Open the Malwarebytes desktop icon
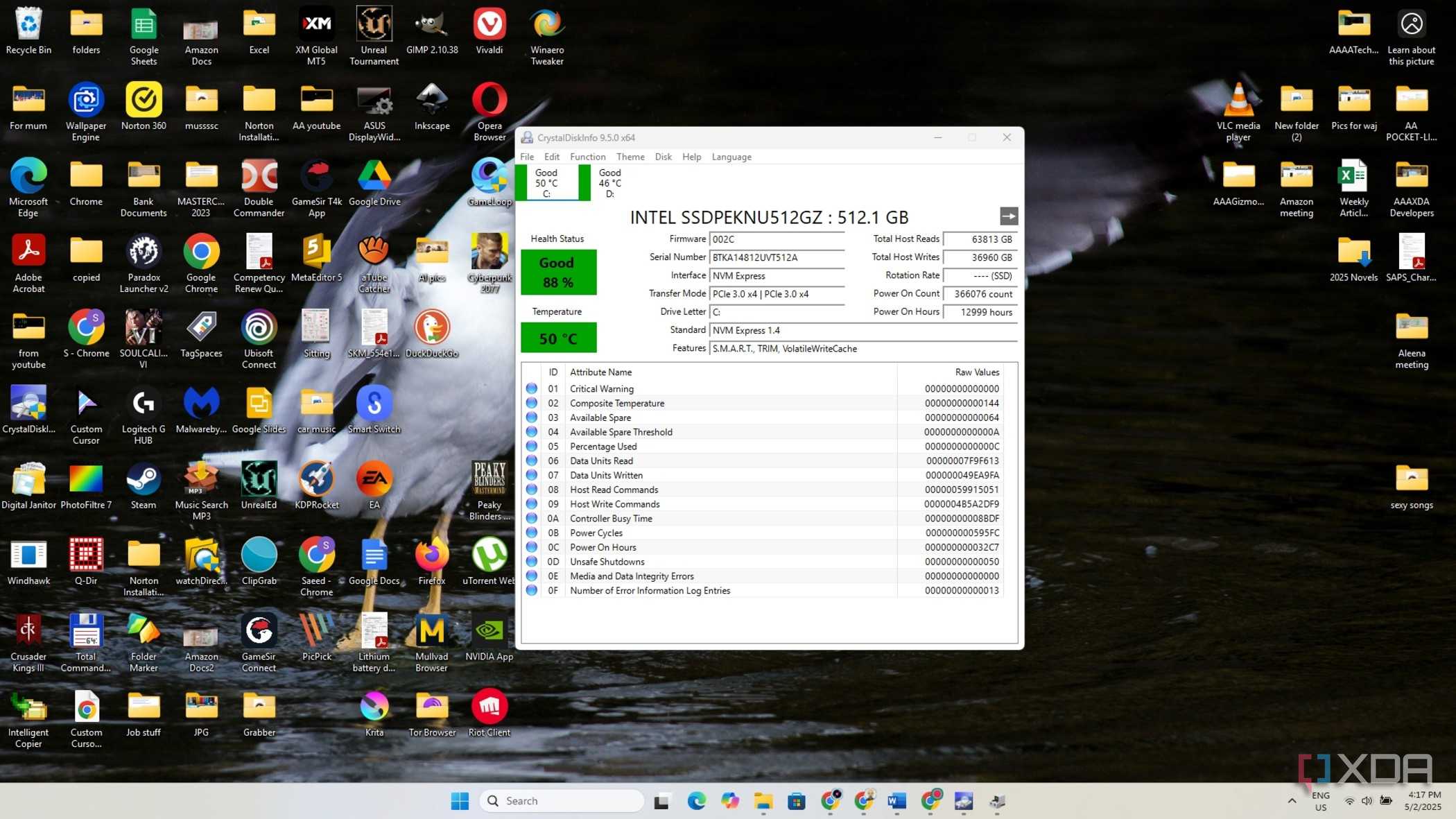 (201, 411)
